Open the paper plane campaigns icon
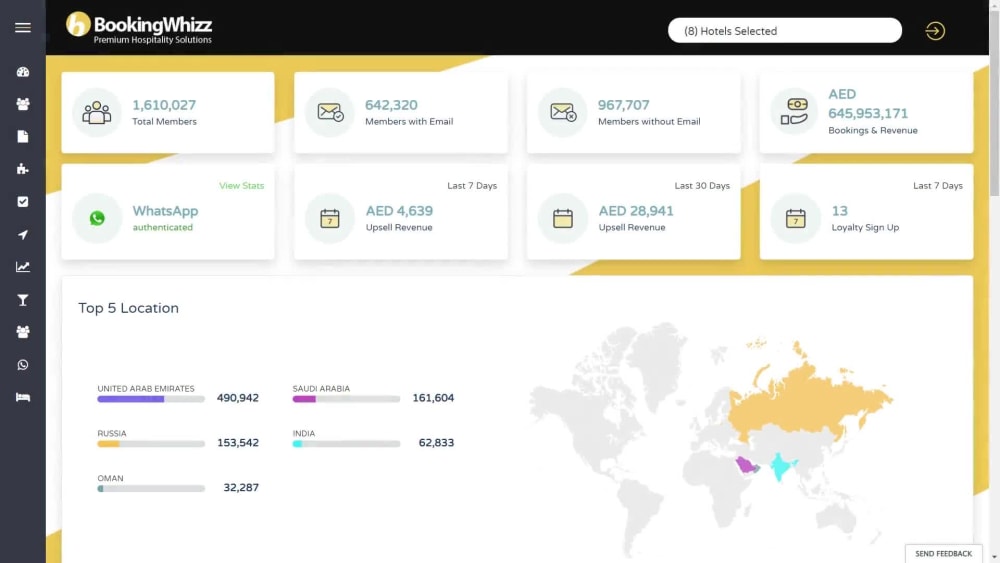Viewport: 1000px width, 563px height. [23, 235]
